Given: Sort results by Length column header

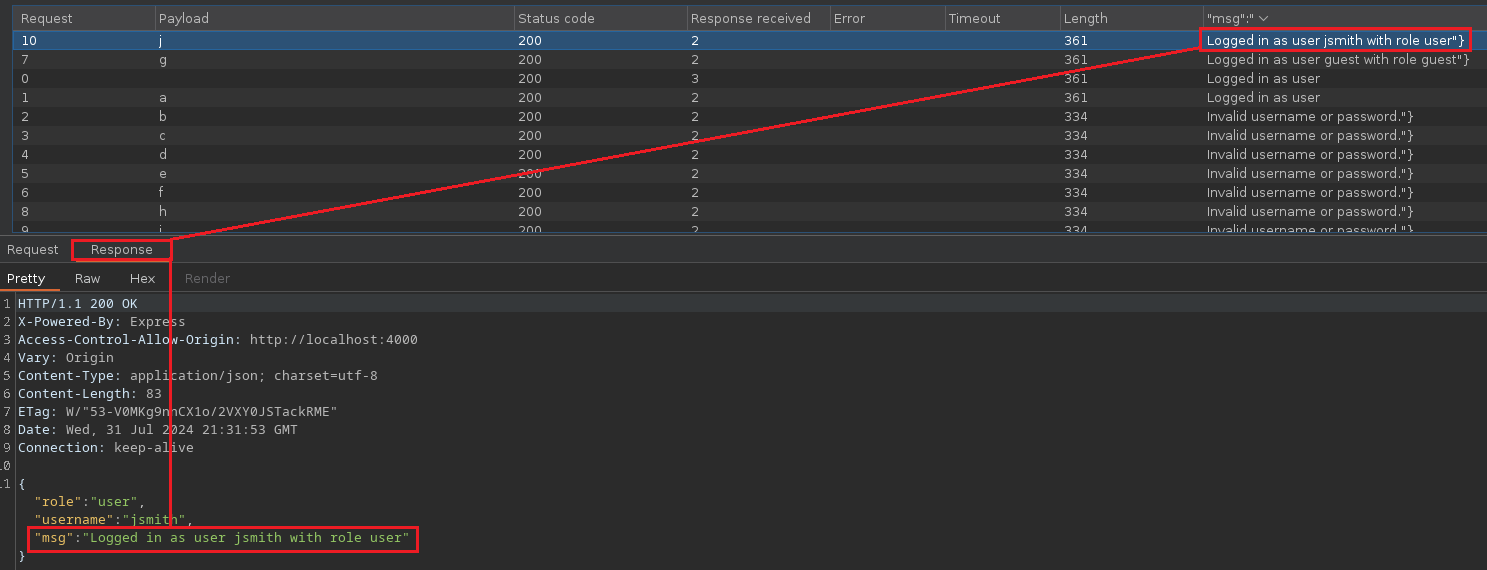Looking at the screenshot, I should (x=1085, y=19).
